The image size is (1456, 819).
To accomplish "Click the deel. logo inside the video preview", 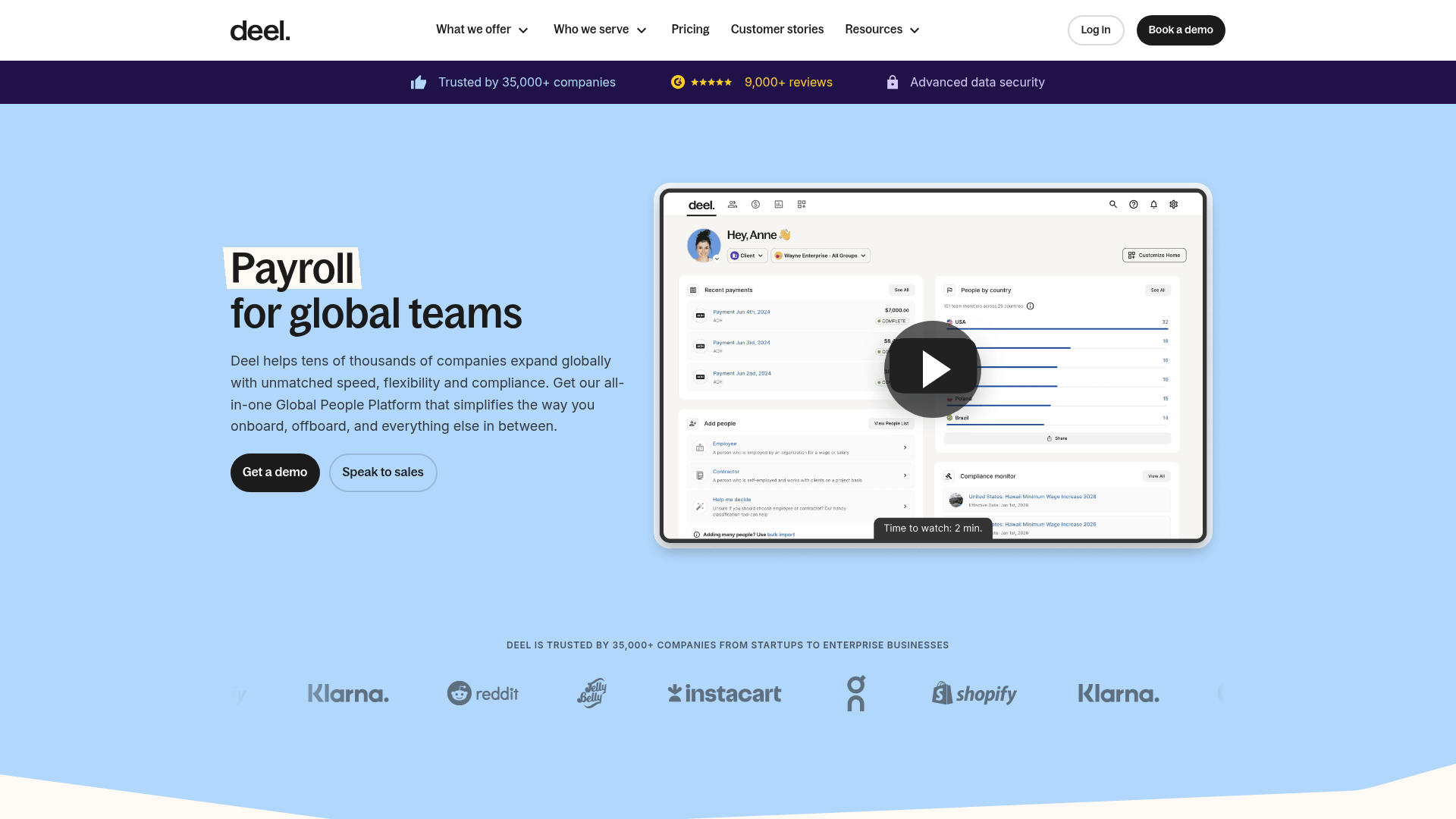I will pos(701,205).
